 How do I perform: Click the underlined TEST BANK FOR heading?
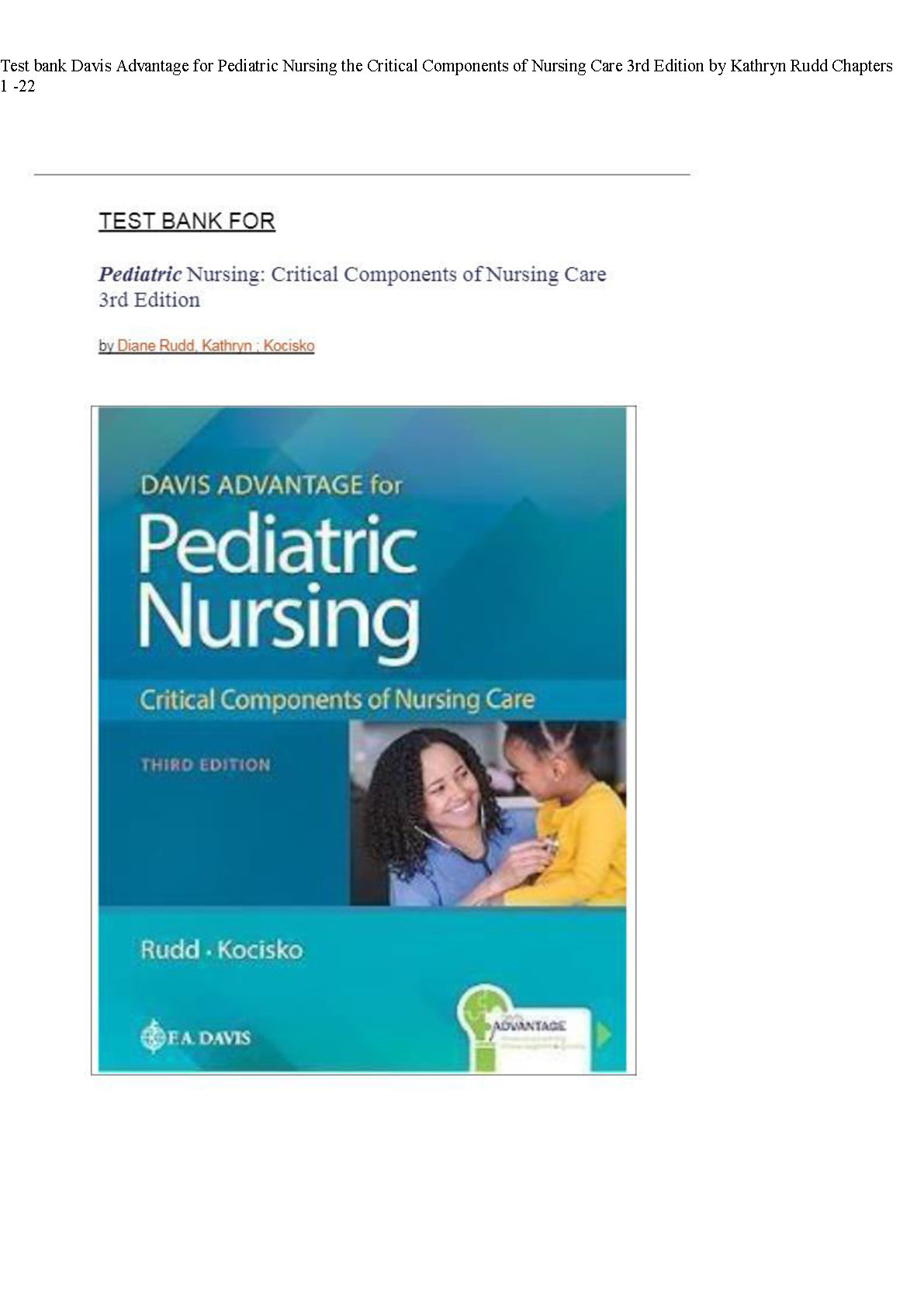tap(187, 222)
